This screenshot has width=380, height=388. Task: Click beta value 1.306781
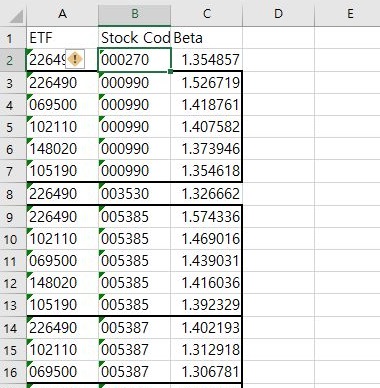[206, 372]
